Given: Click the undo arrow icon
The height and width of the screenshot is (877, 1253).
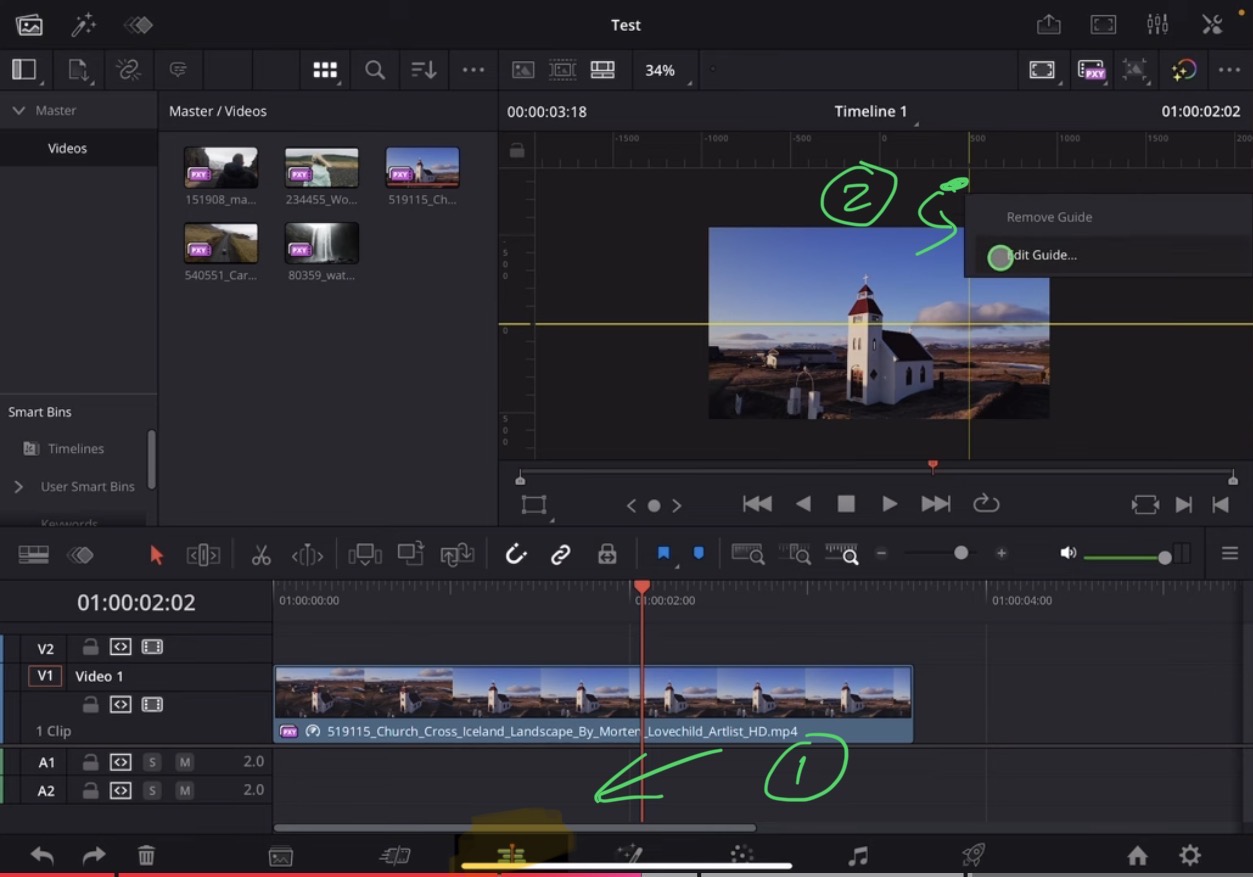Looking at the screenshot, I should [x=41, y=855].
